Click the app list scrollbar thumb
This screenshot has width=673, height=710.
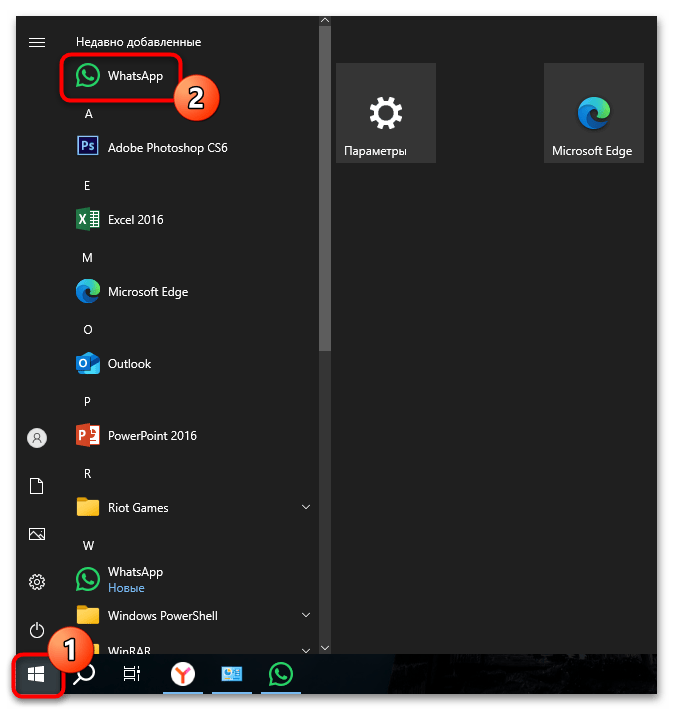[x=325, y=188]
